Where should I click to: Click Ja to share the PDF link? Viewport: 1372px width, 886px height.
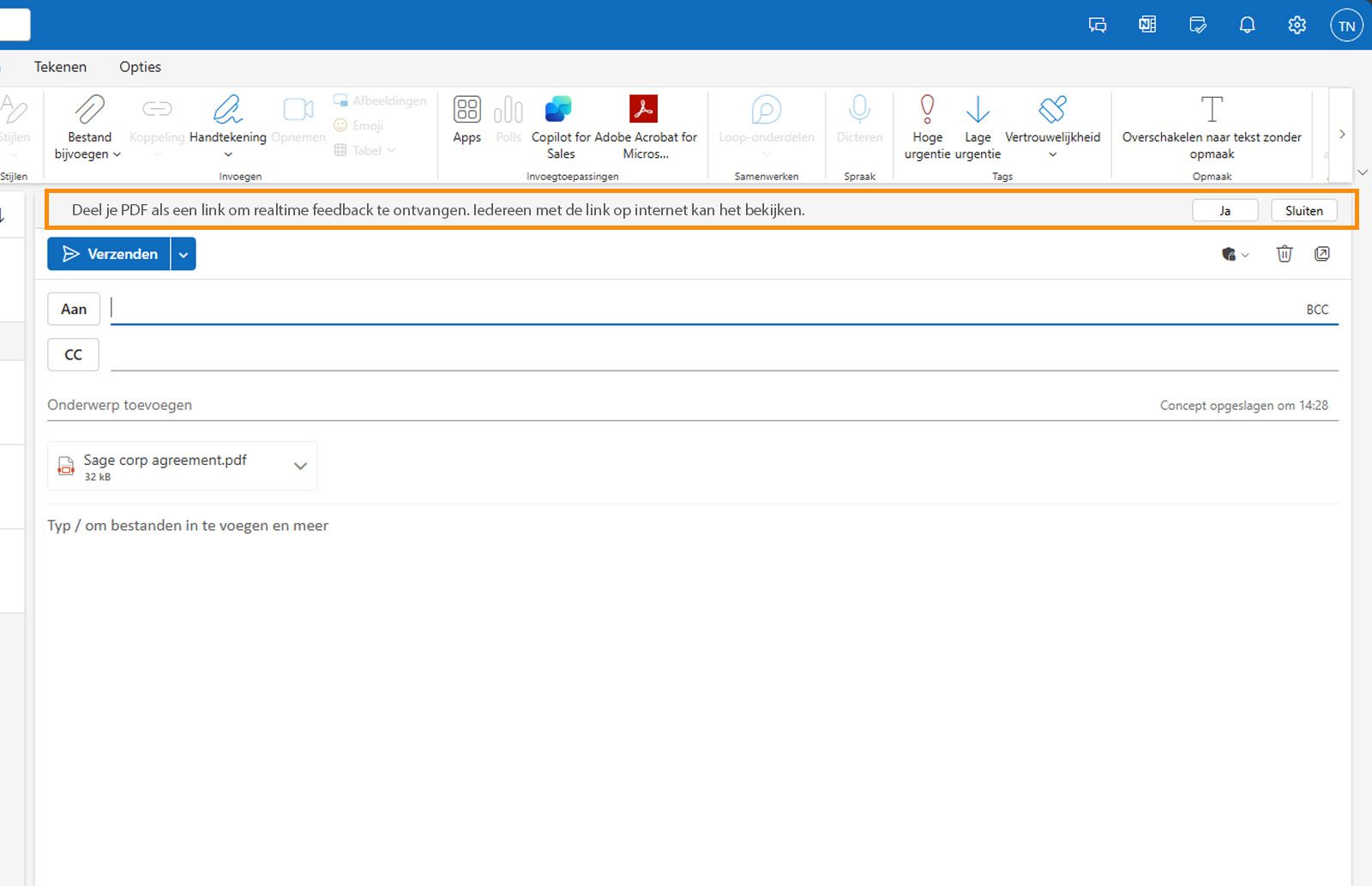coord(1225,209)
